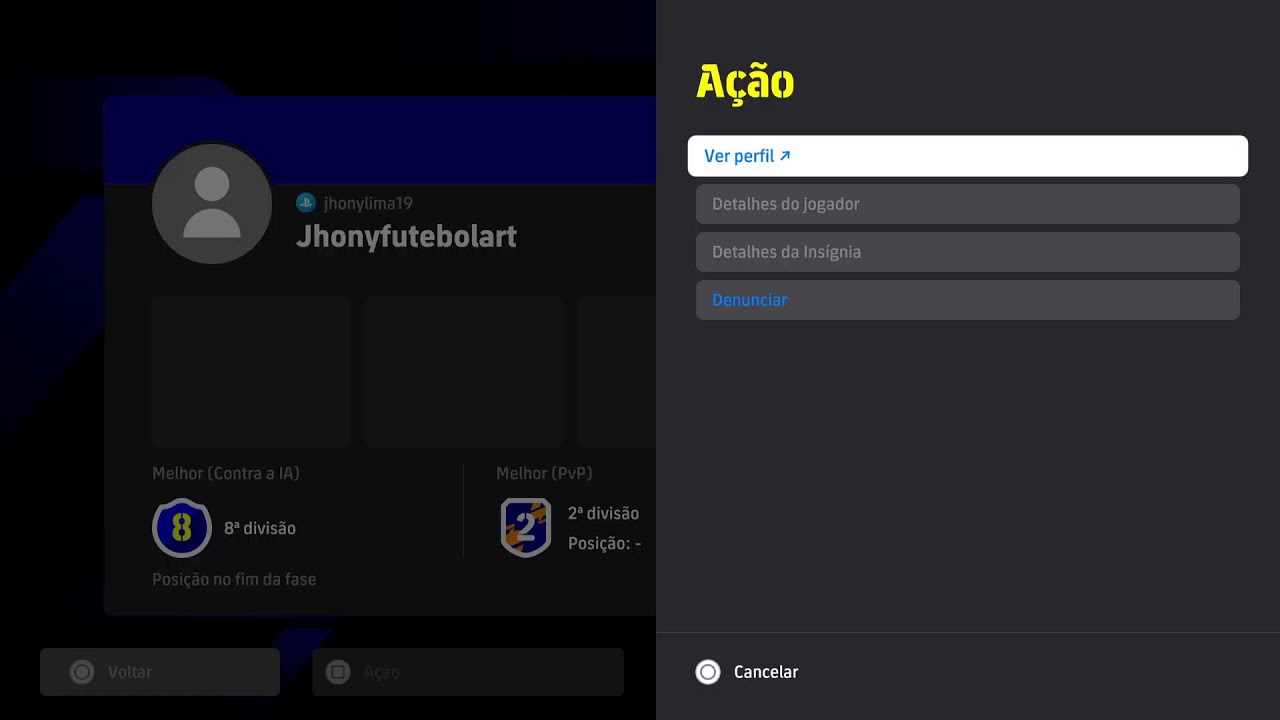Click the 2ª divisão text
Image resolution: width=1280 pixels, height=720 pixels.
pos(603,513)
